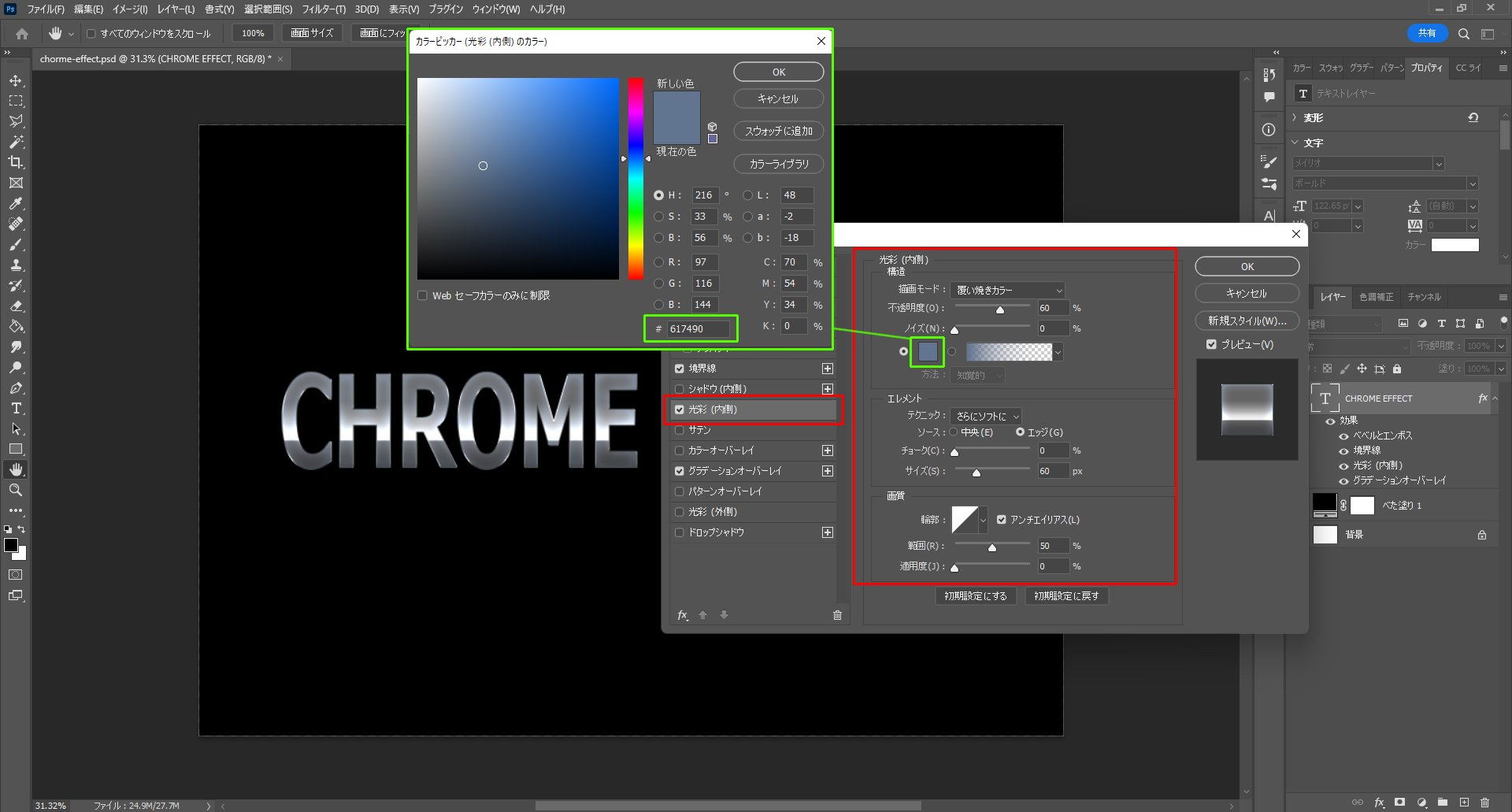Toggle the アンチエイリアス checkbox

pyautogui.click(x=1002, y=520)
